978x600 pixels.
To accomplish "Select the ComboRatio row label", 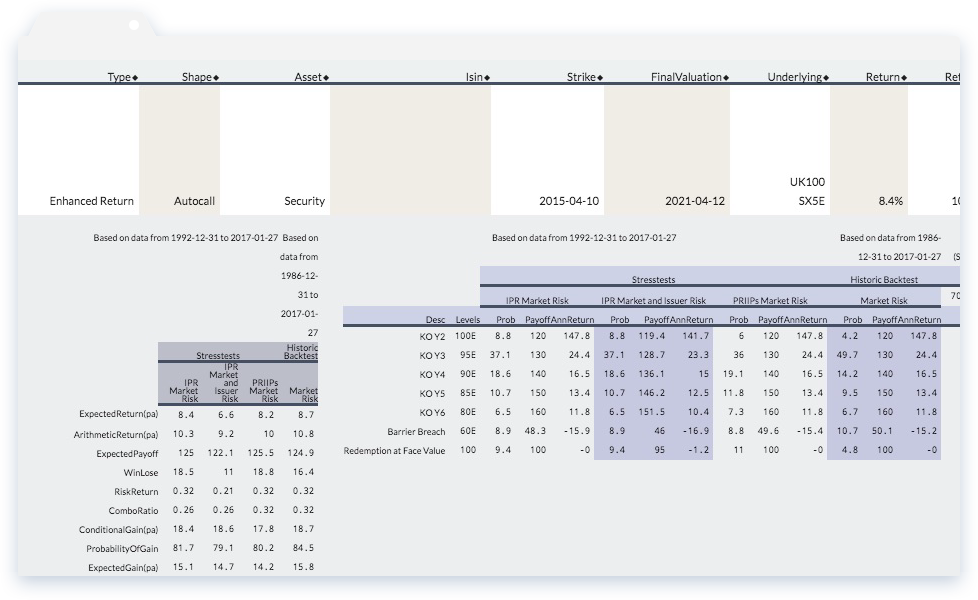I will pyautogui.click(x=133, y=511).
